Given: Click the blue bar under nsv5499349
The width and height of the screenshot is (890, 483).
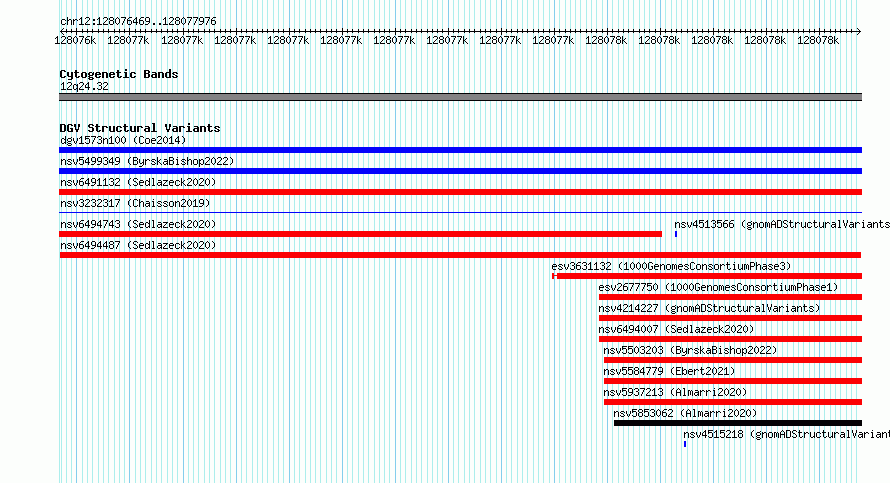Looking at the screenshot, I should coord(460,171).
